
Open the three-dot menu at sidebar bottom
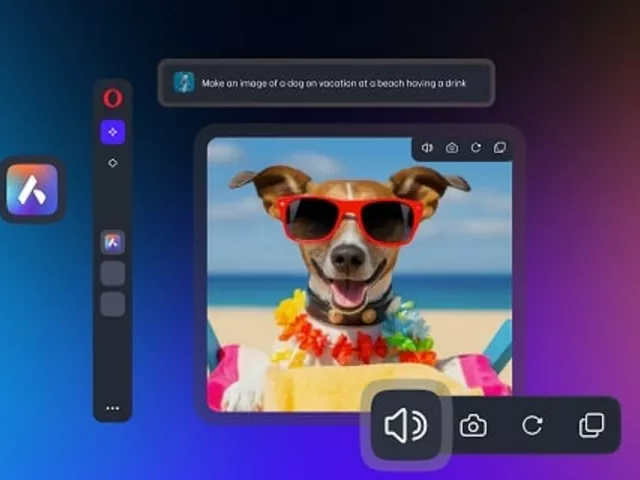[x=112, y=408]
